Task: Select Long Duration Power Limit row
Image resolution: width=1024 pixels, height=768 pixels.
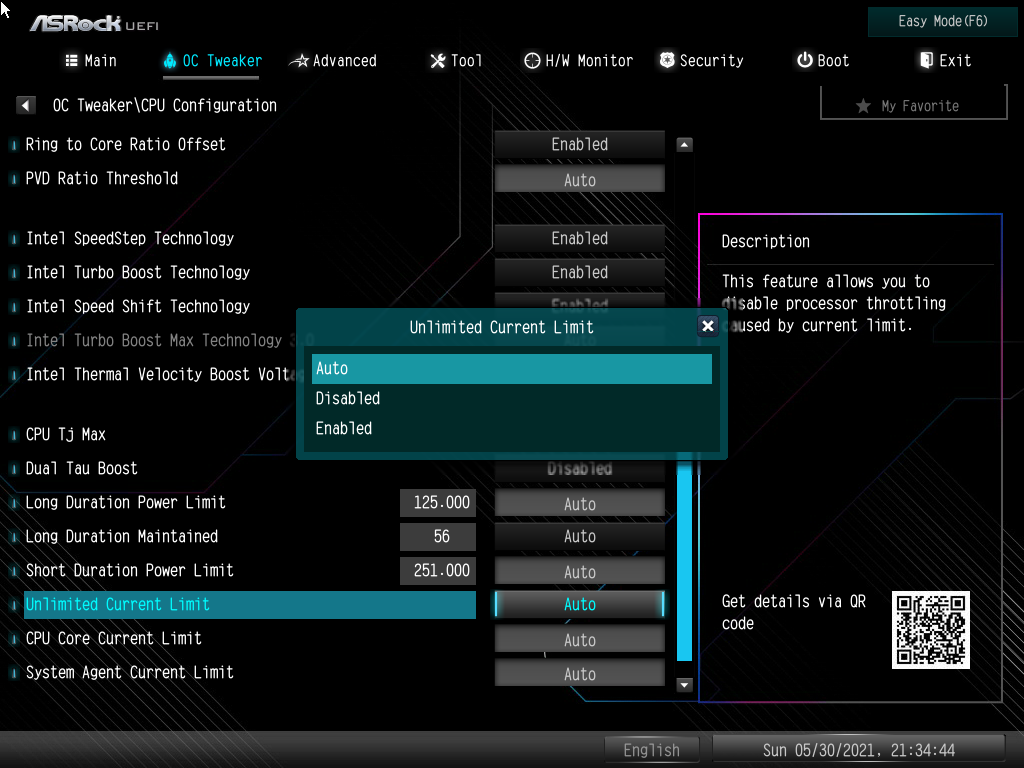Action: click(x=210, y=502)
